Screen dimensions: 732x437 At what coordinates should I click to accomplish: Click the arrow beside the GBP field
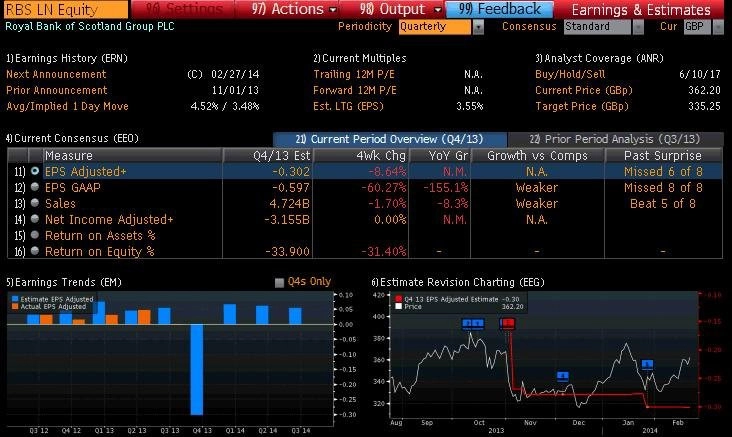(x=718, y=28)
